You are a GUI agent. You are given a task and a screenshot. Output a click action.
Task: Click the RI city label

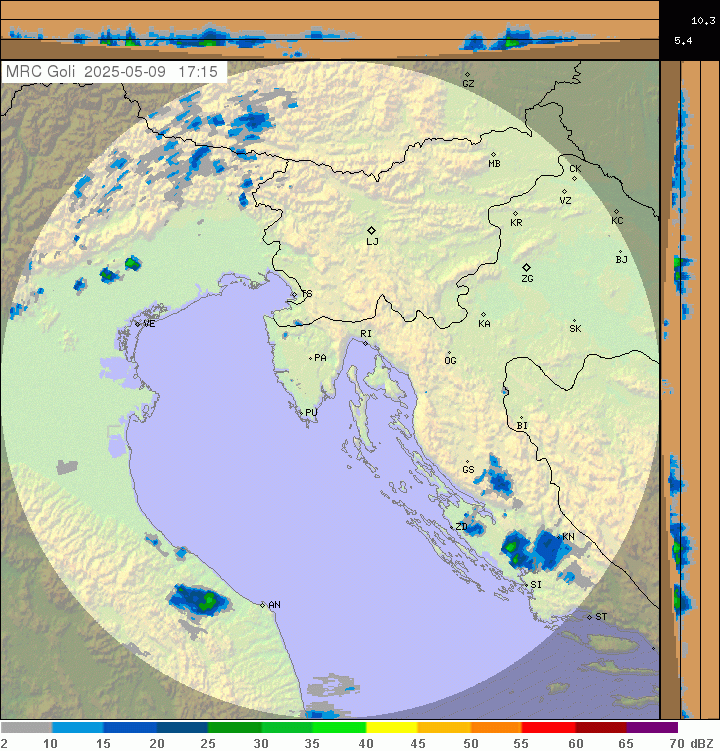click(x=366, y=334)
